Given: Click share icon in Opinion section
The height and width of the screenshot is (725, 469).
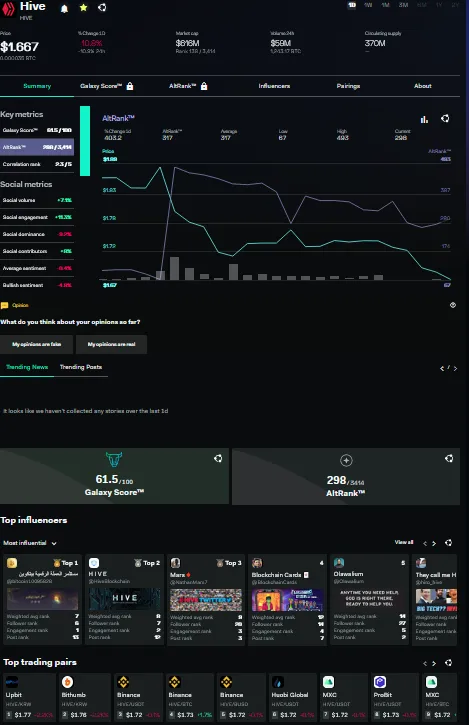Looking at the screenshot, I should pyautogui.click(x=453, y=305).
